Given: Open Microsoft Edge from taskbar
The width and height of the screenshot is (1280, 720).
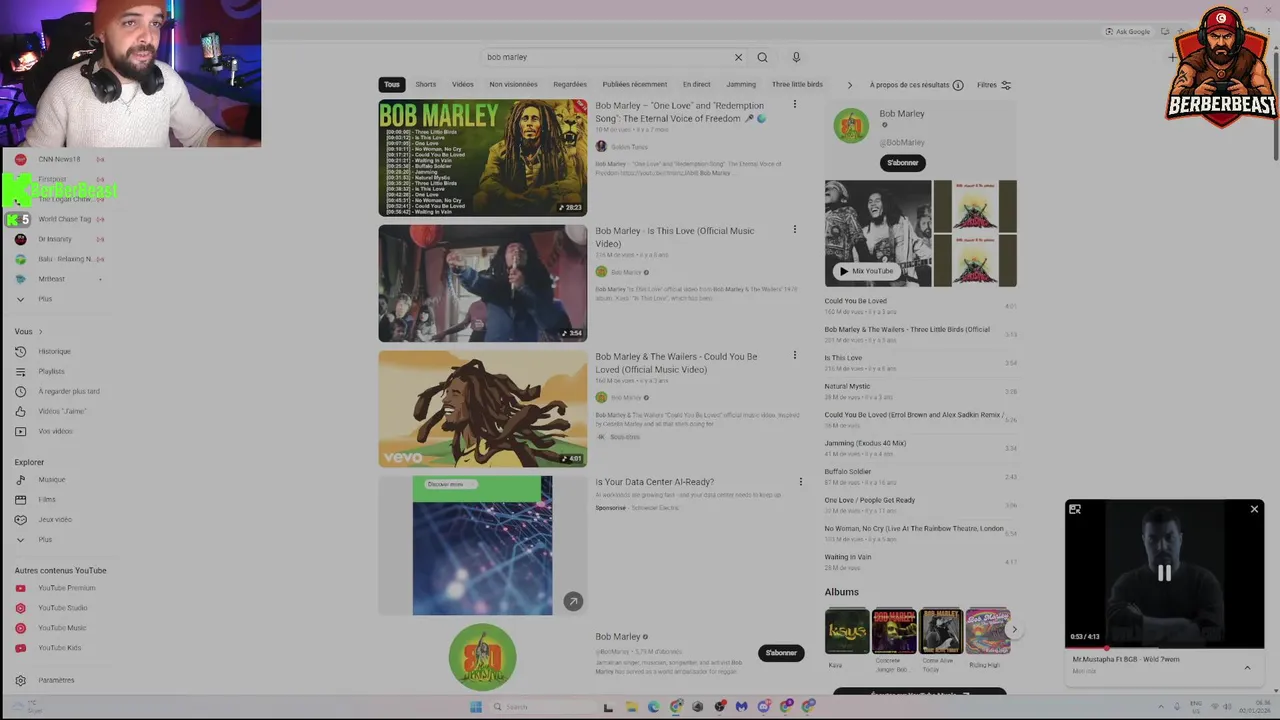Looking at the screenshot, I should 654,707.
